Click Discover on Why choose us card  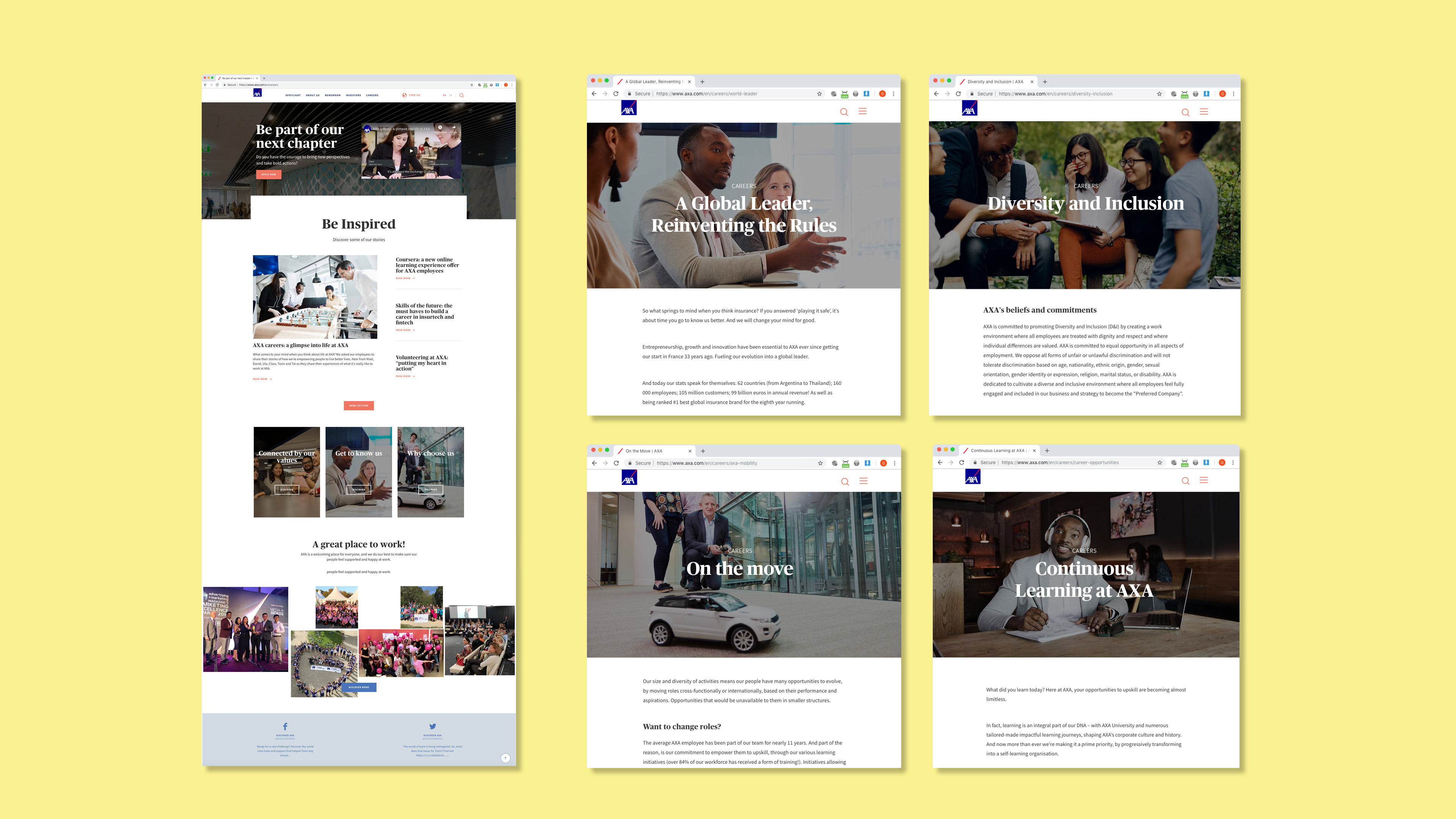431,490
